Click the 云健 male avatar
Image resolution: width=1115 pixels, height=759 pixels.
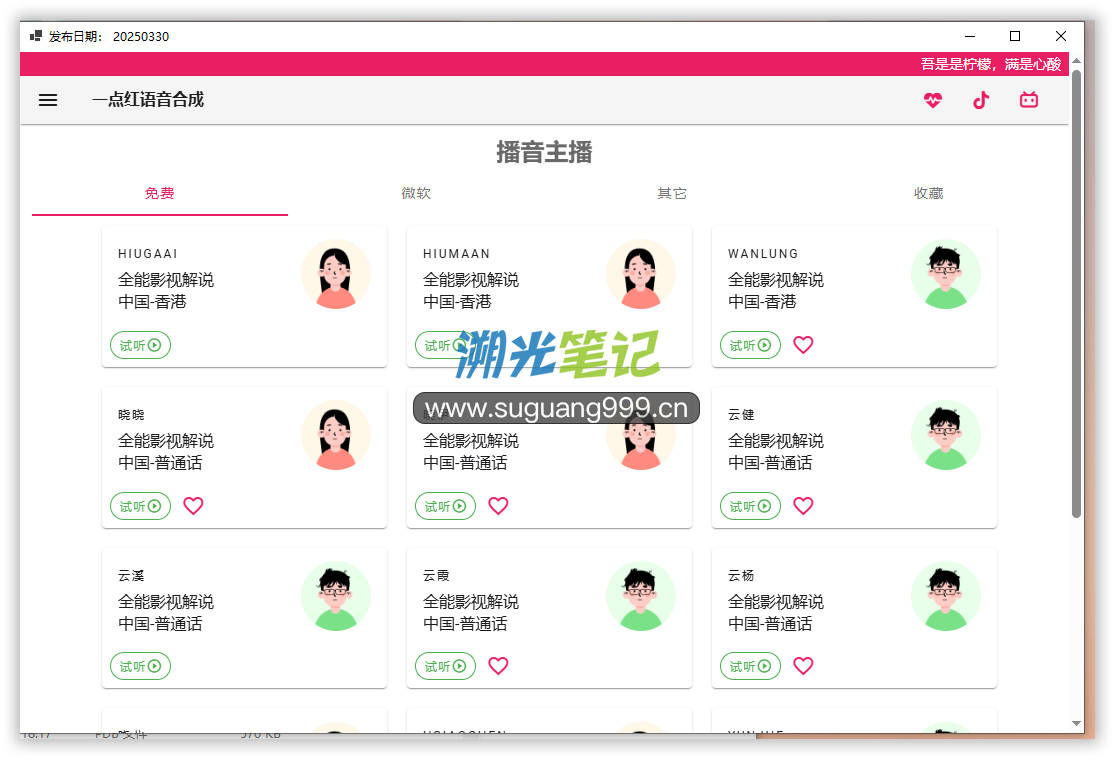946,435
